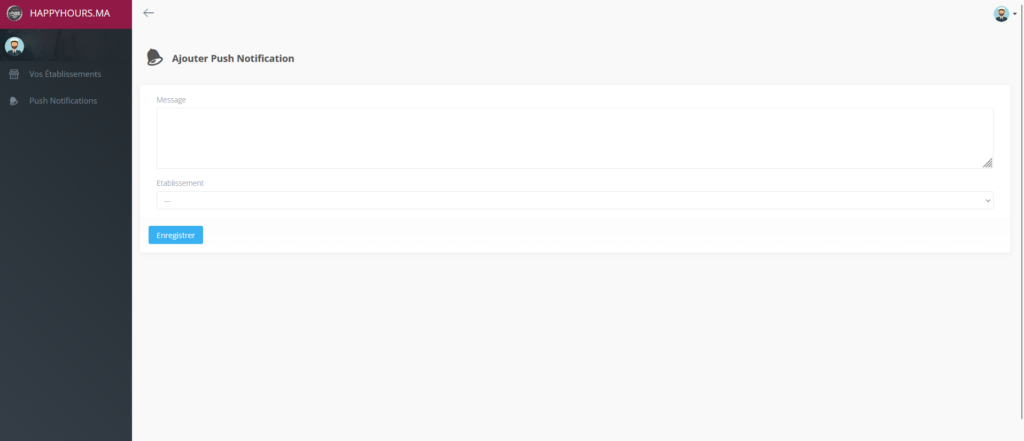
Task: Open the Vos Établissements menu item
Action: pyautogui.click(x=65, y=74)
